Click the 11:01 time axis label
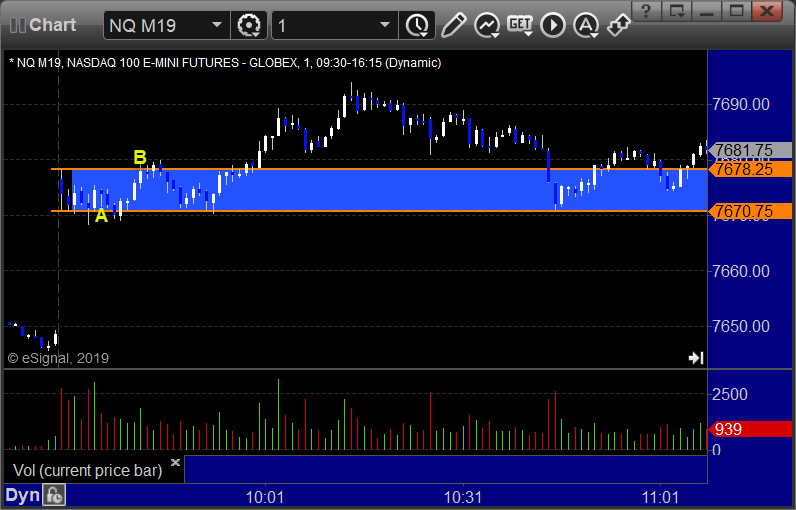The image size is (796, 510). [x=660, y=497]
